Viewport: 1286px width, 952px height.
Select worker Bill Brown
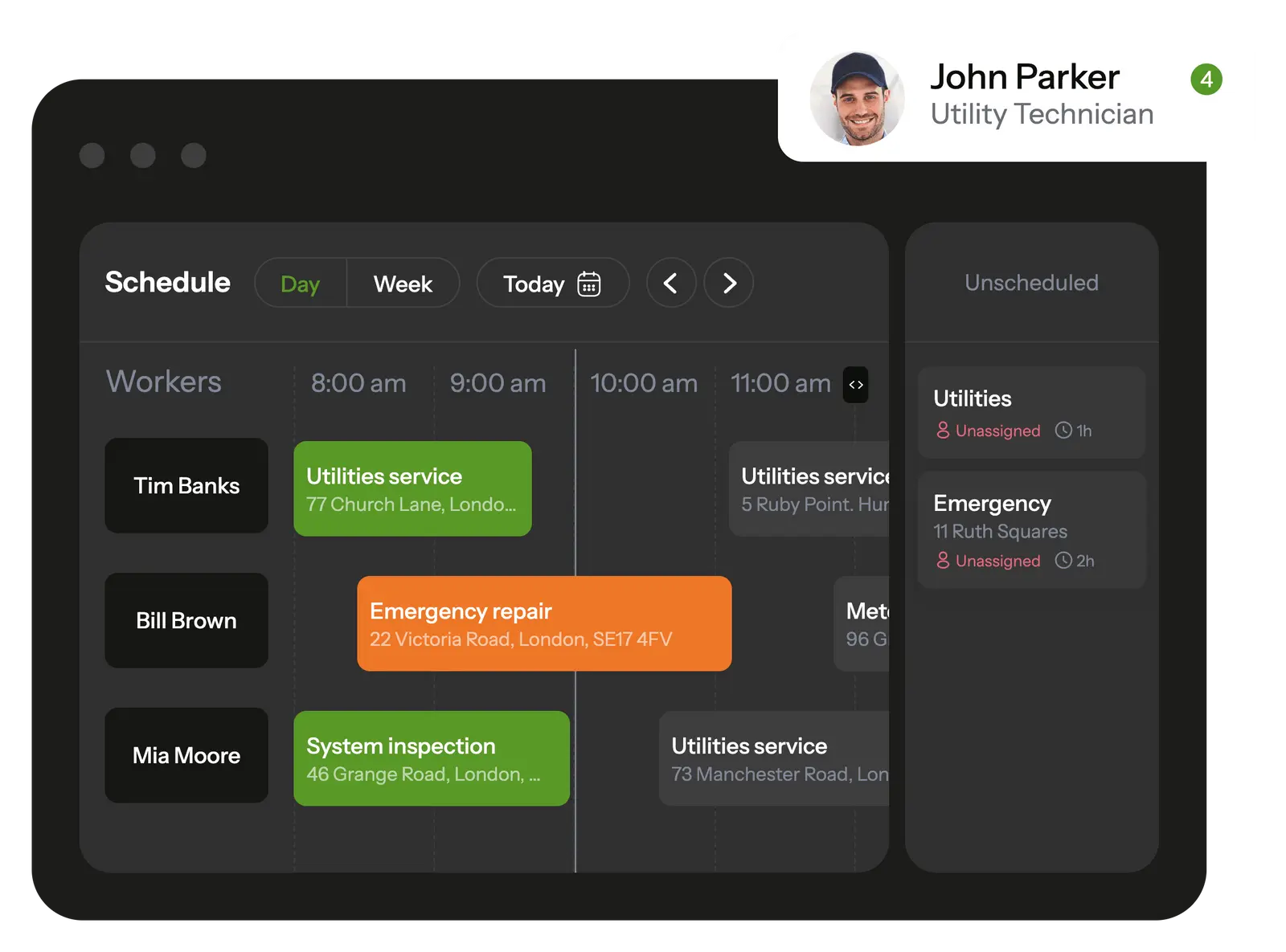click(x=186, y=621)
